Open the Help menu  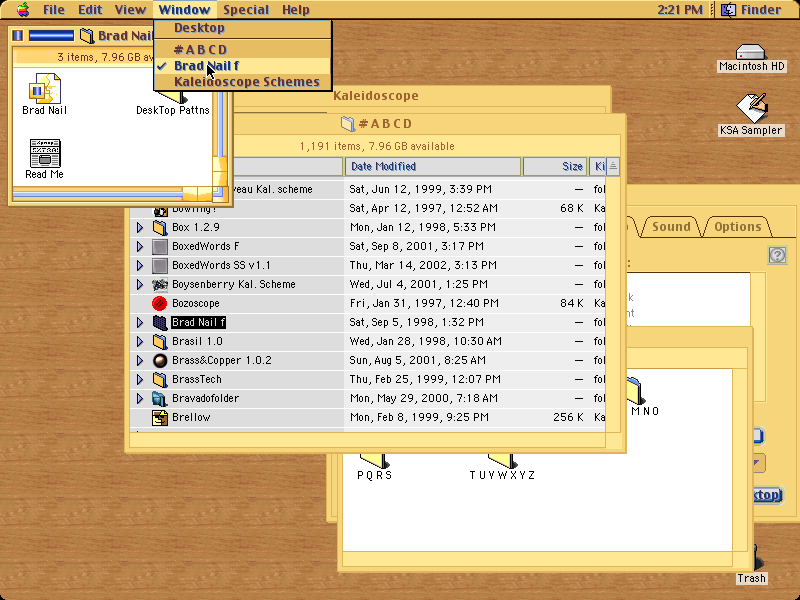pyautogui.click(x=296, y=10)
